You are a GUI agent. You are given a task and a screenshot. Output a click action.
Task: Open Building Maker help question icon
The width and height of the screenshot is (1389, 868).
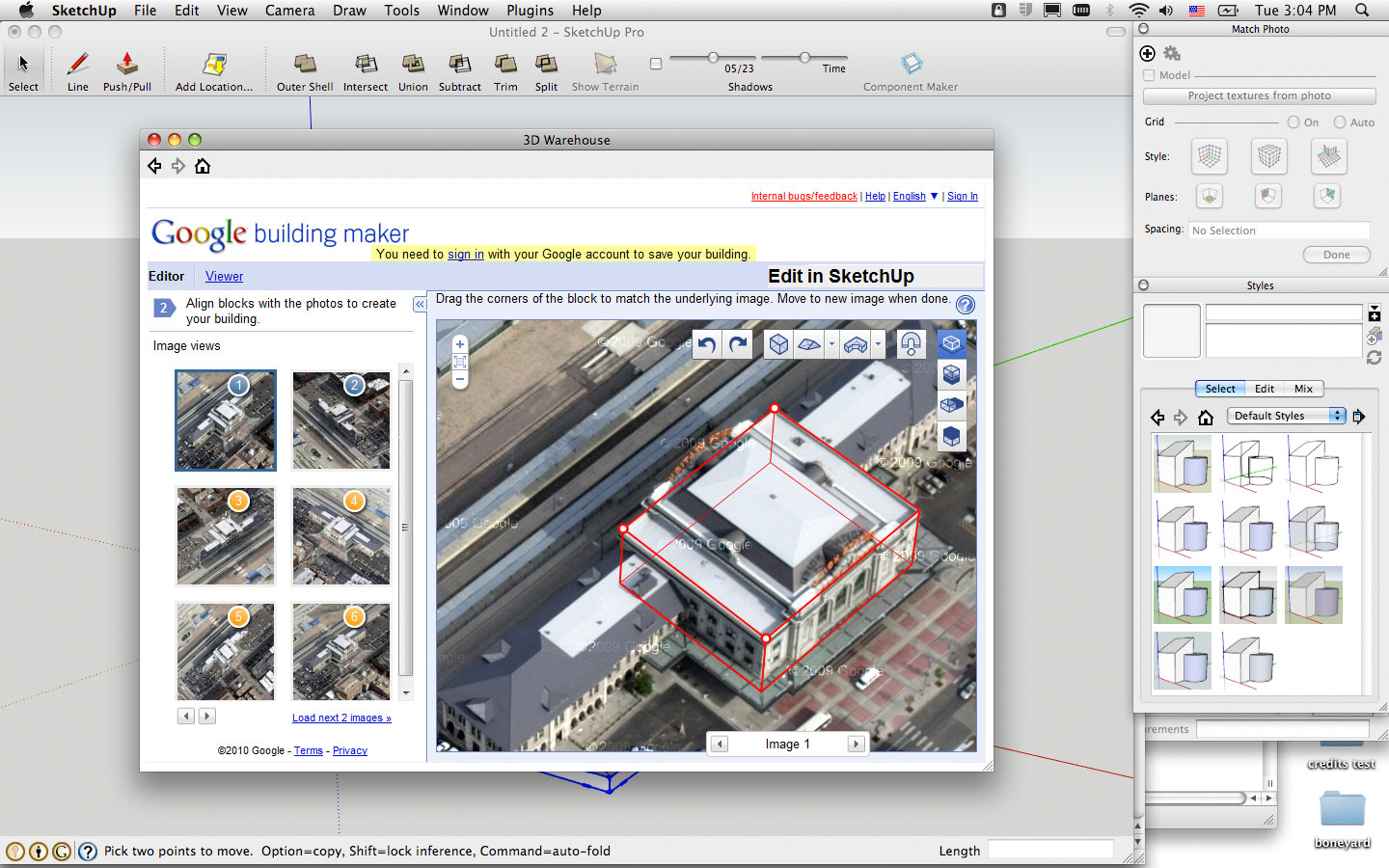click(966, 305)
